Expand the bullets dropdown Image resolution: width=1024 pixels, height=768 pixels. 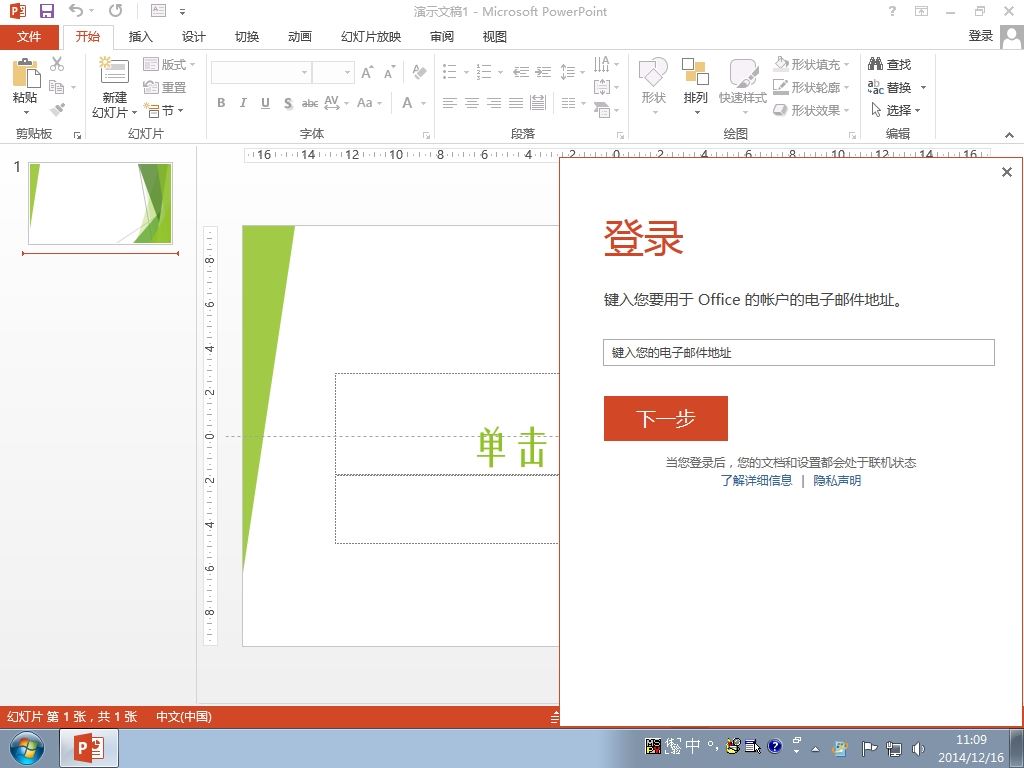tap(466, 72)
